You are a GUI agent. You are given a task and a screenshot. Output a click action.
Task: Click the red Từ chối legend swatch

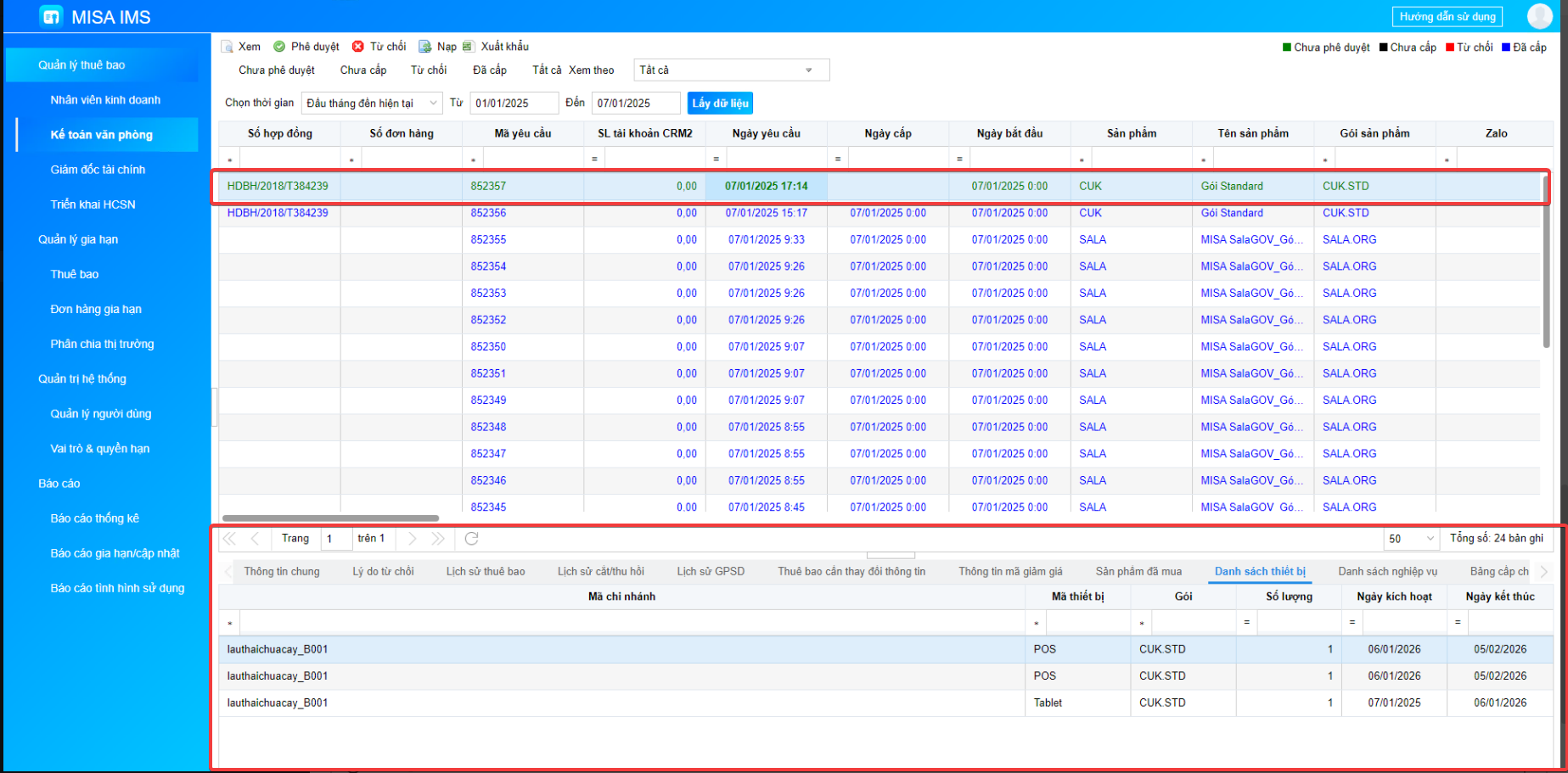[1450, 48]
